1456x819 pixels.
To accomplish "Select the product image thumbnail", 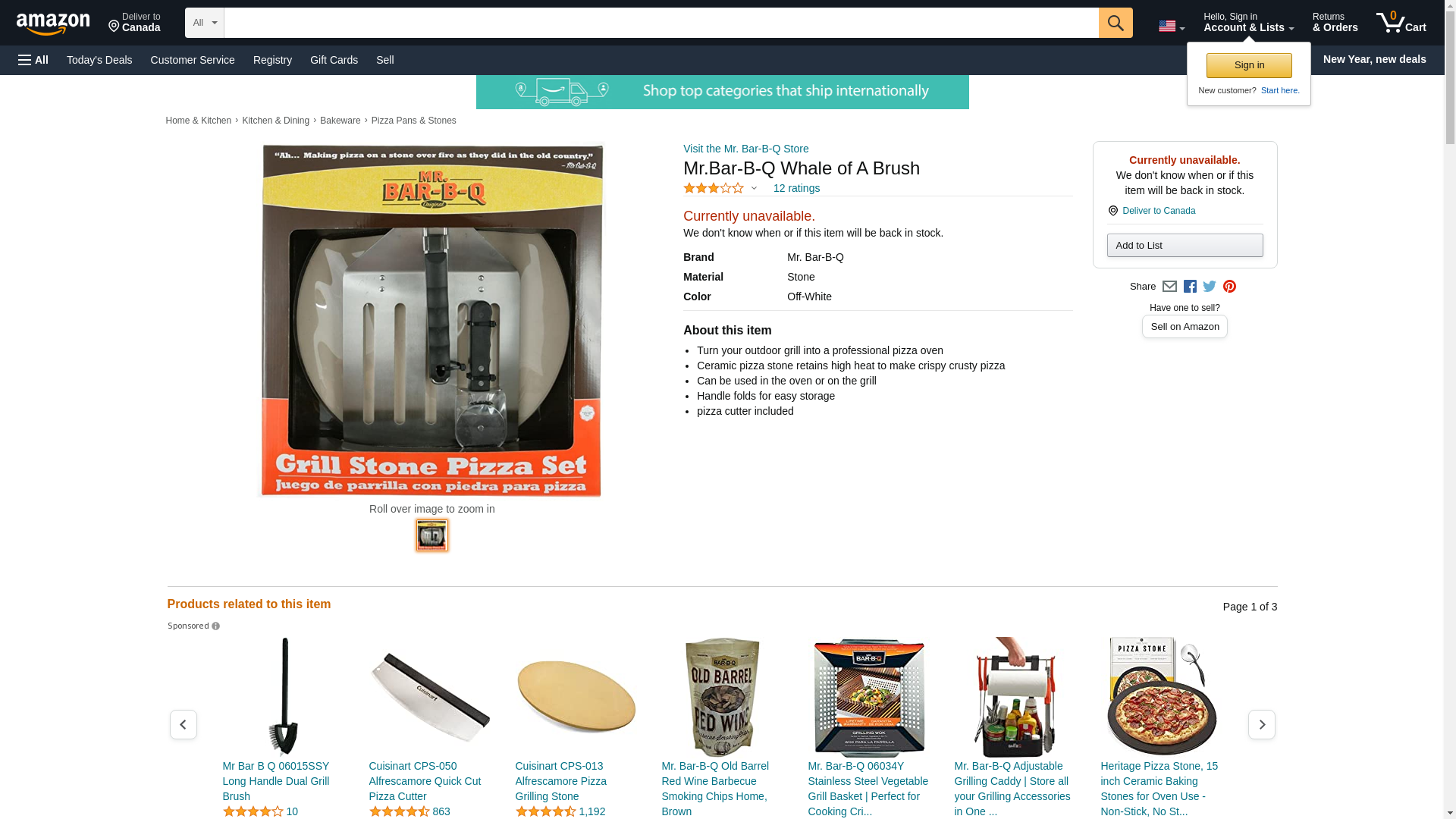I will (432, 535).
